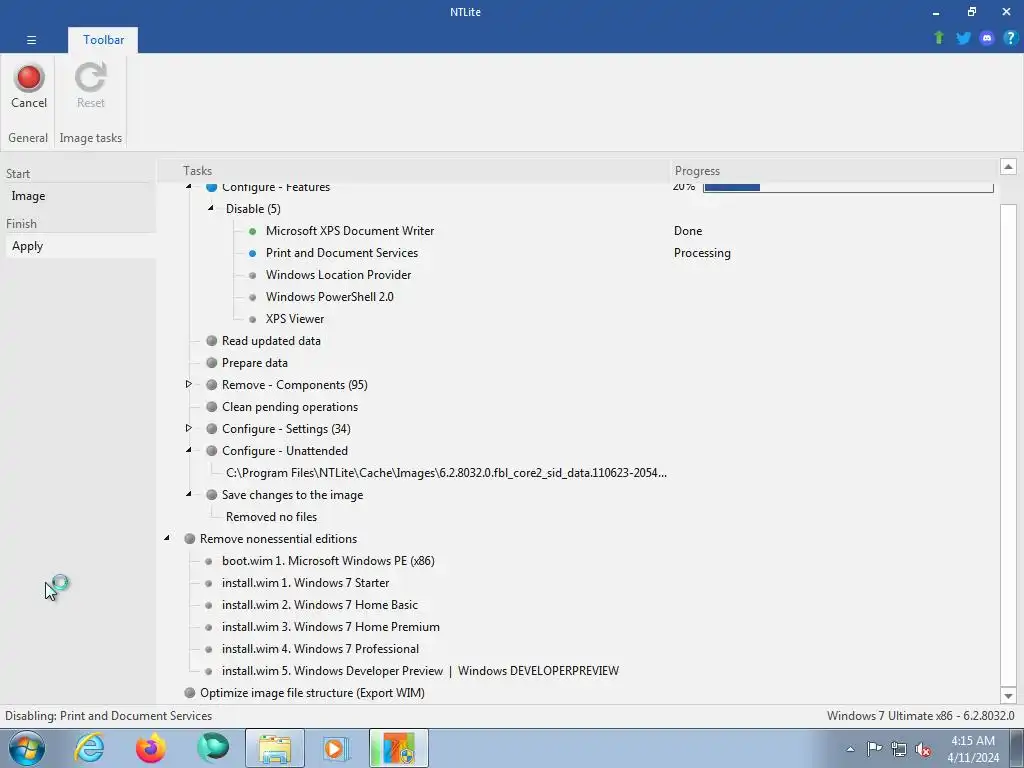Click the green upgrade arrow icon
Viewport: 1024px width, 768px height.
coord(939,38)
